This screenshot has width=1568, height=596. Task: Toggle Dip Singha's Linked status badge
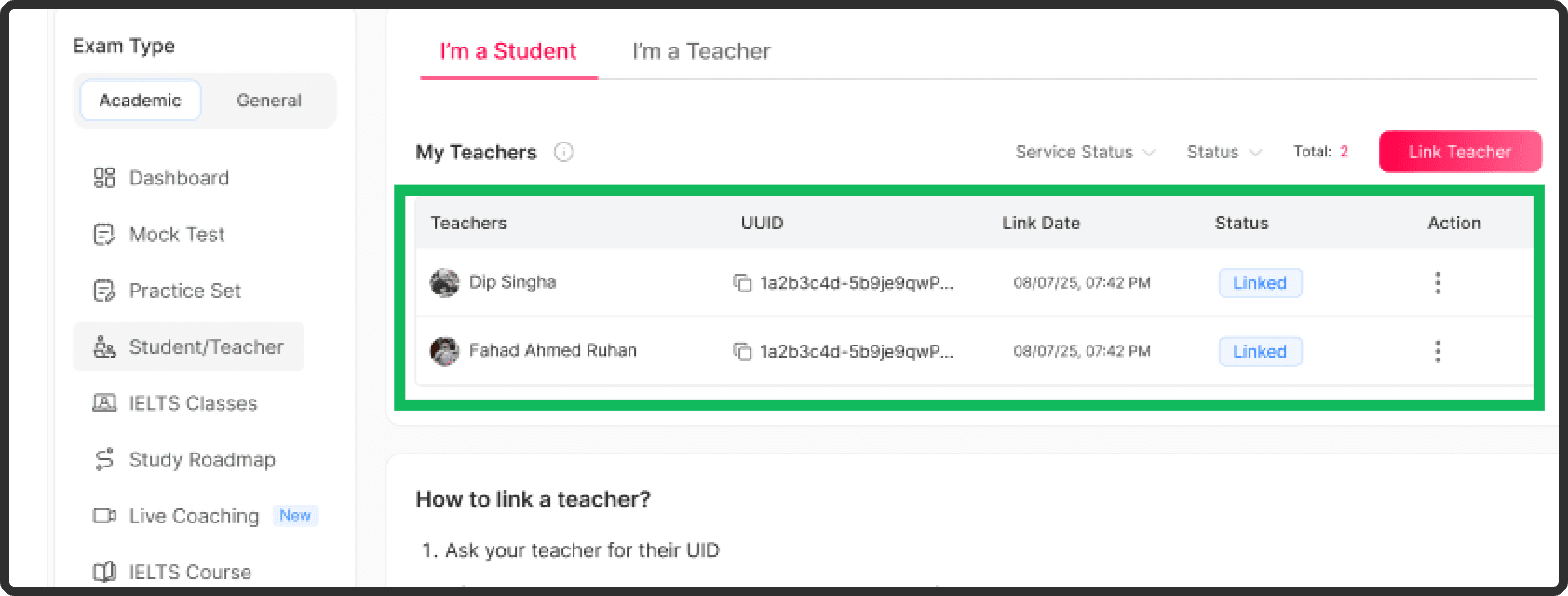1260,282
